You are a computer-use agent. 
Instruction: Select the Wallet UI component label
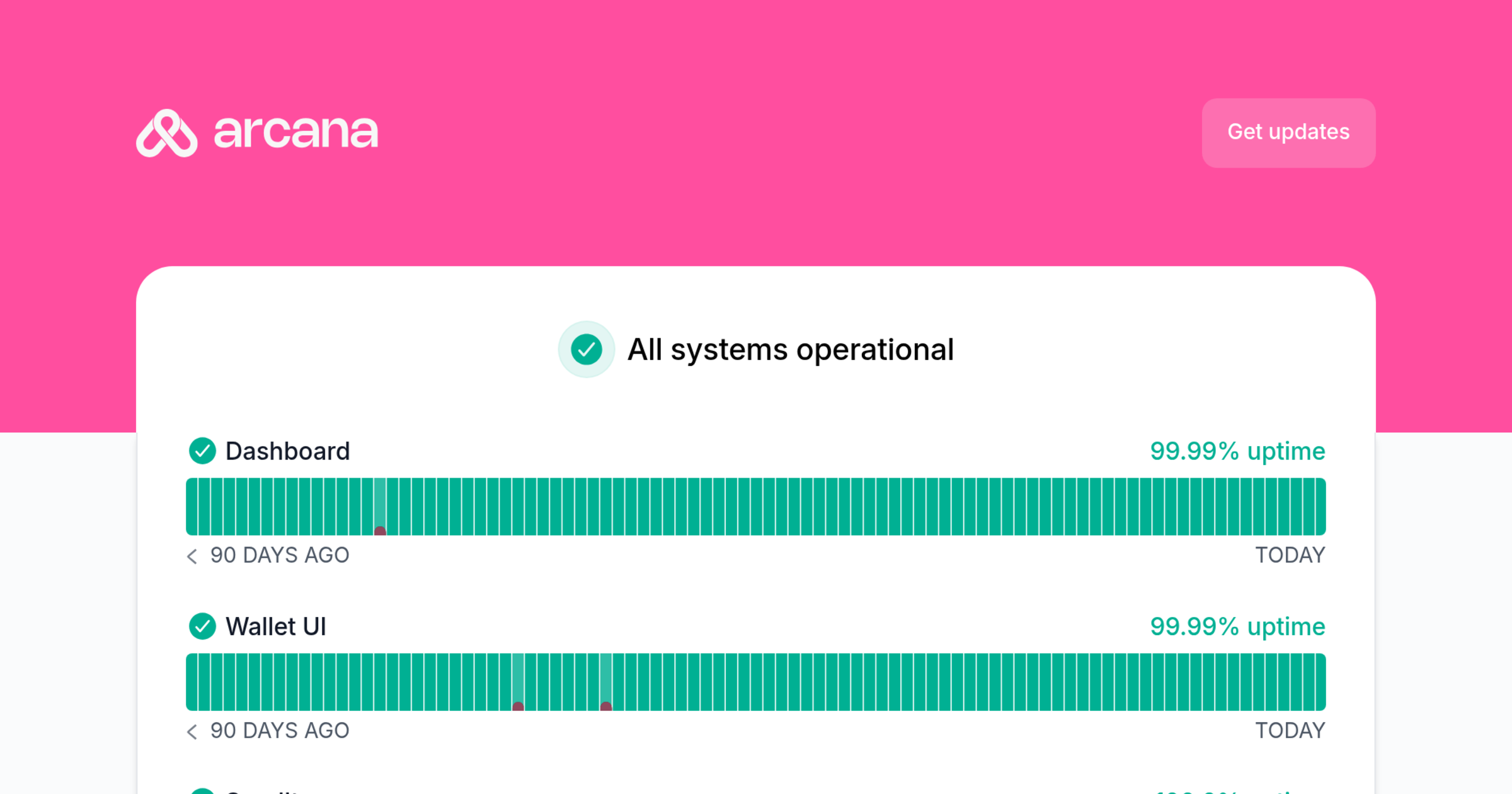click(276, 626)
